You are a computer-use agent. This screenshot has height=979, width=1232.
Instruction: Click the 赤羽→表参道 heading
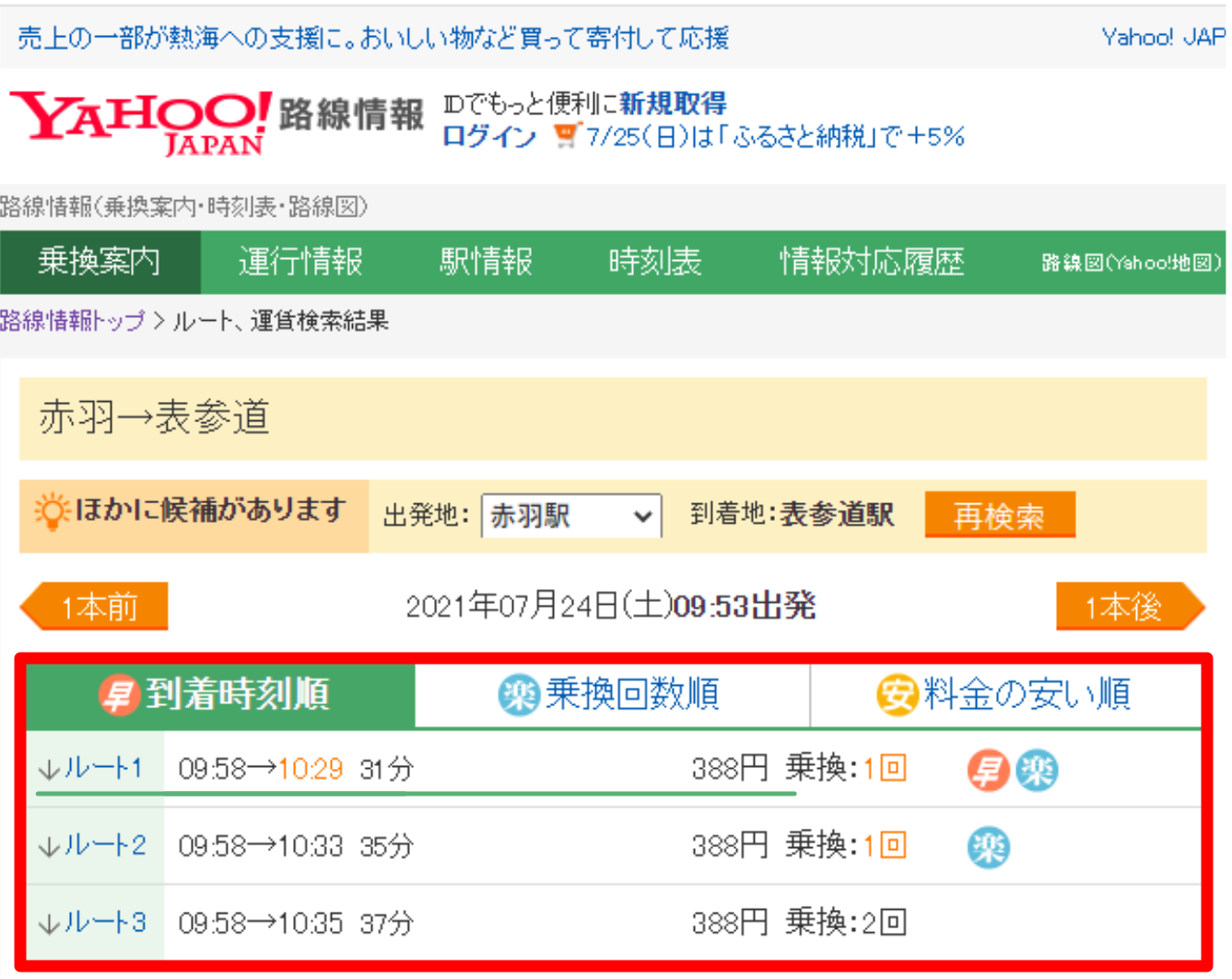(x=154, y=418)
